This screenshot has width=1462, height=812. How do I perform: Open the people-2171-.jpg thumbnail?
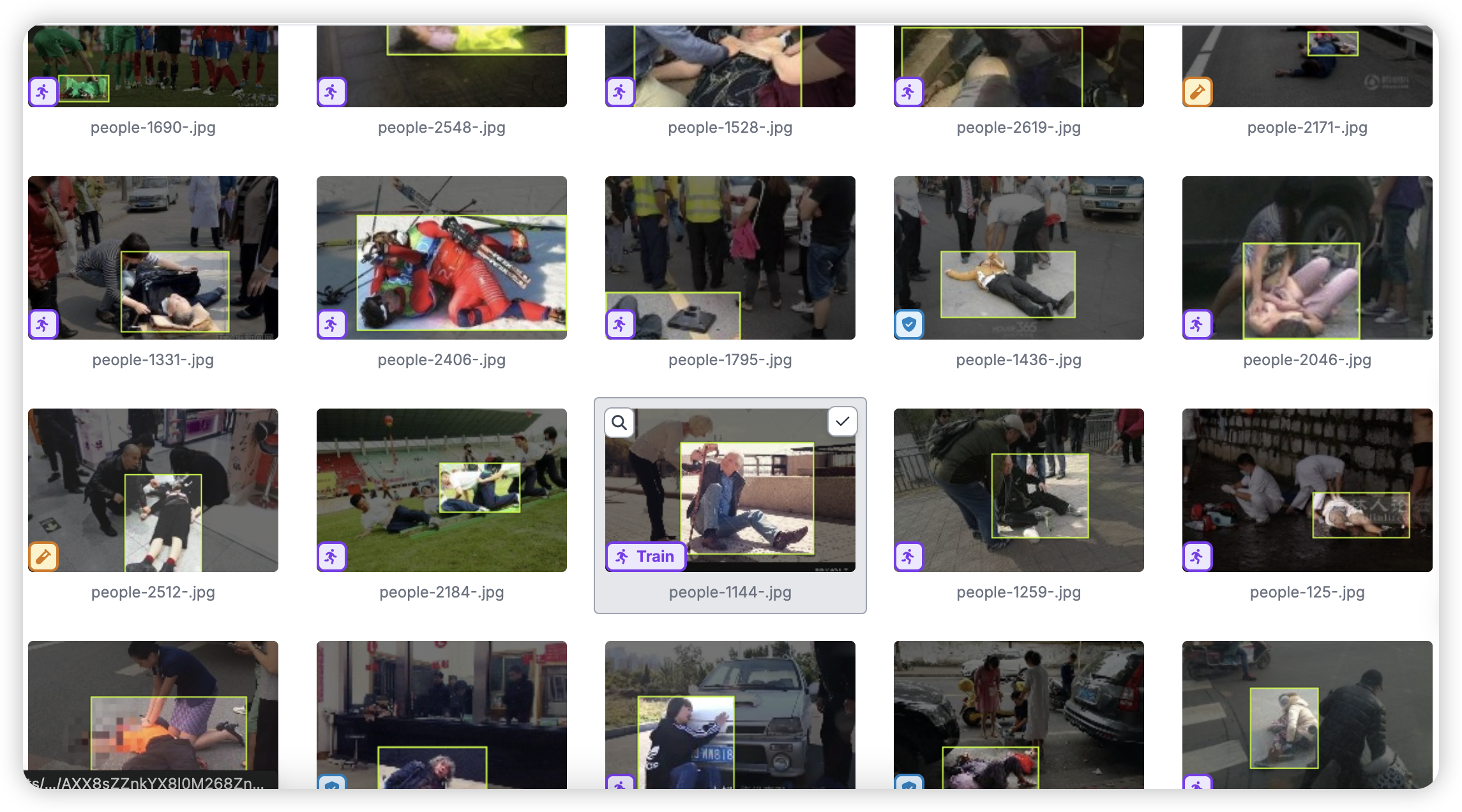click(x=1308, y=66)
